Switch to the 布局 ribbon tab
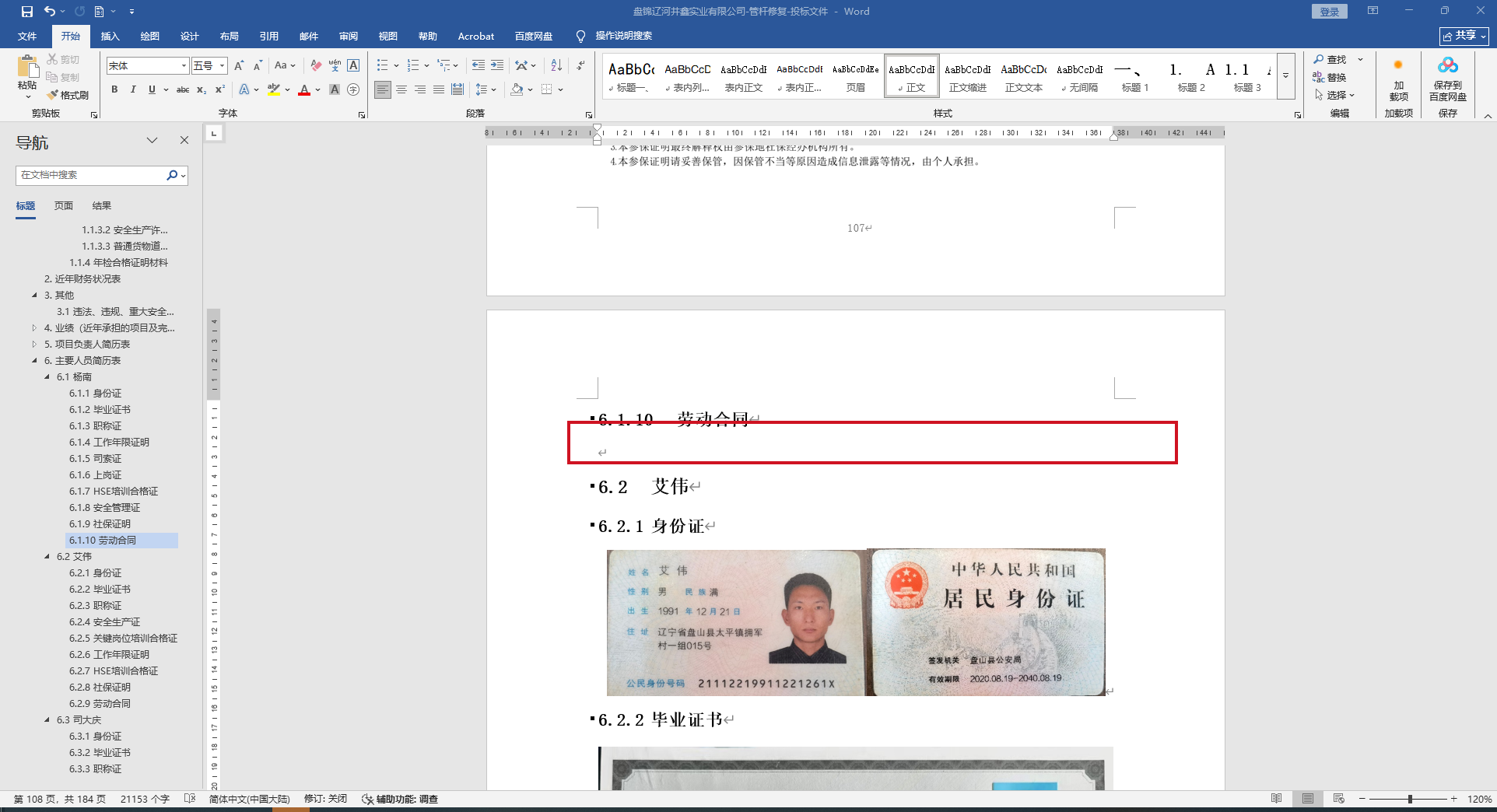 230,37
